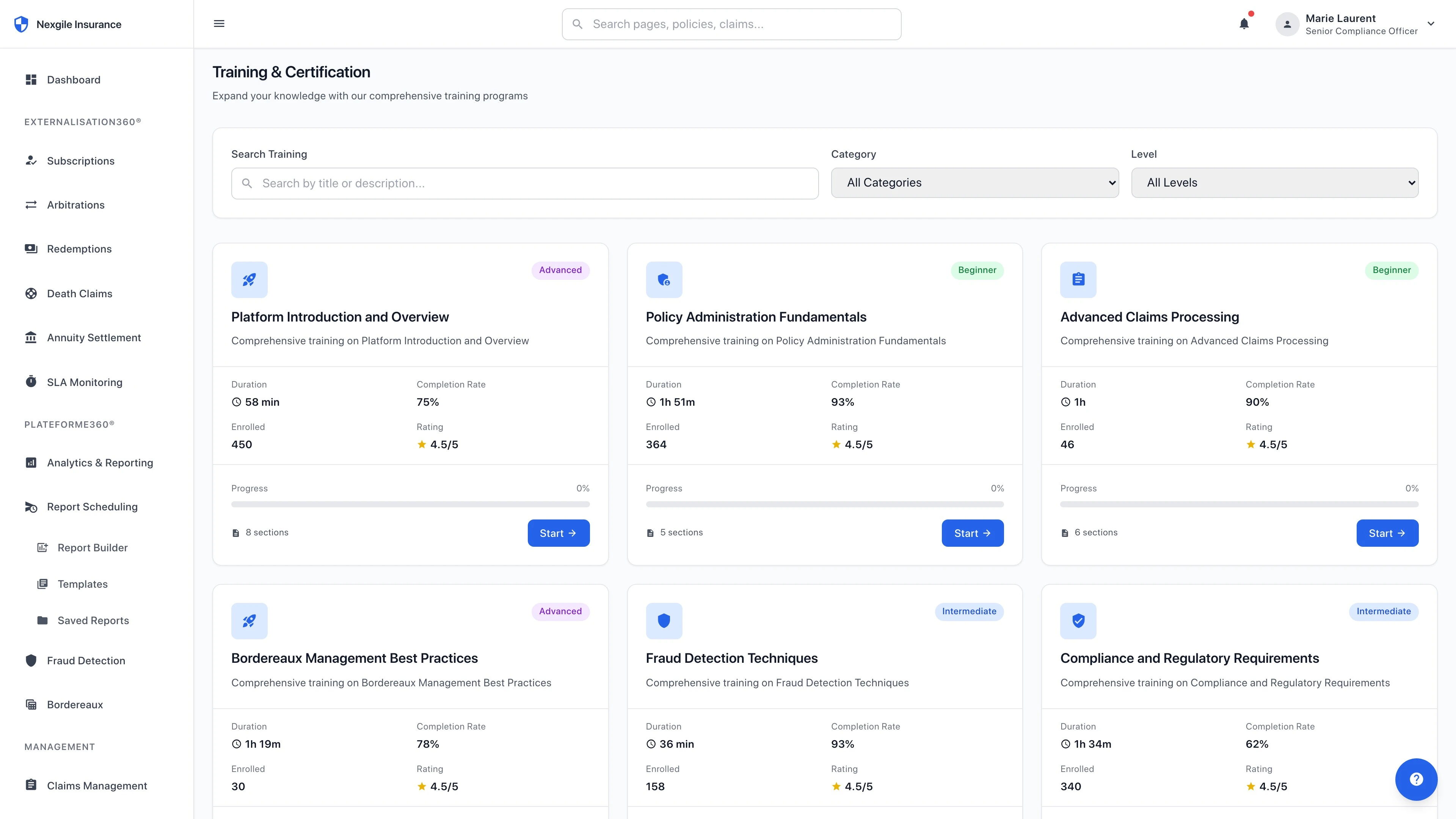1456x819 pixels.
Task: Select Report Builder submenu item
Action: [x=92, y=548]
